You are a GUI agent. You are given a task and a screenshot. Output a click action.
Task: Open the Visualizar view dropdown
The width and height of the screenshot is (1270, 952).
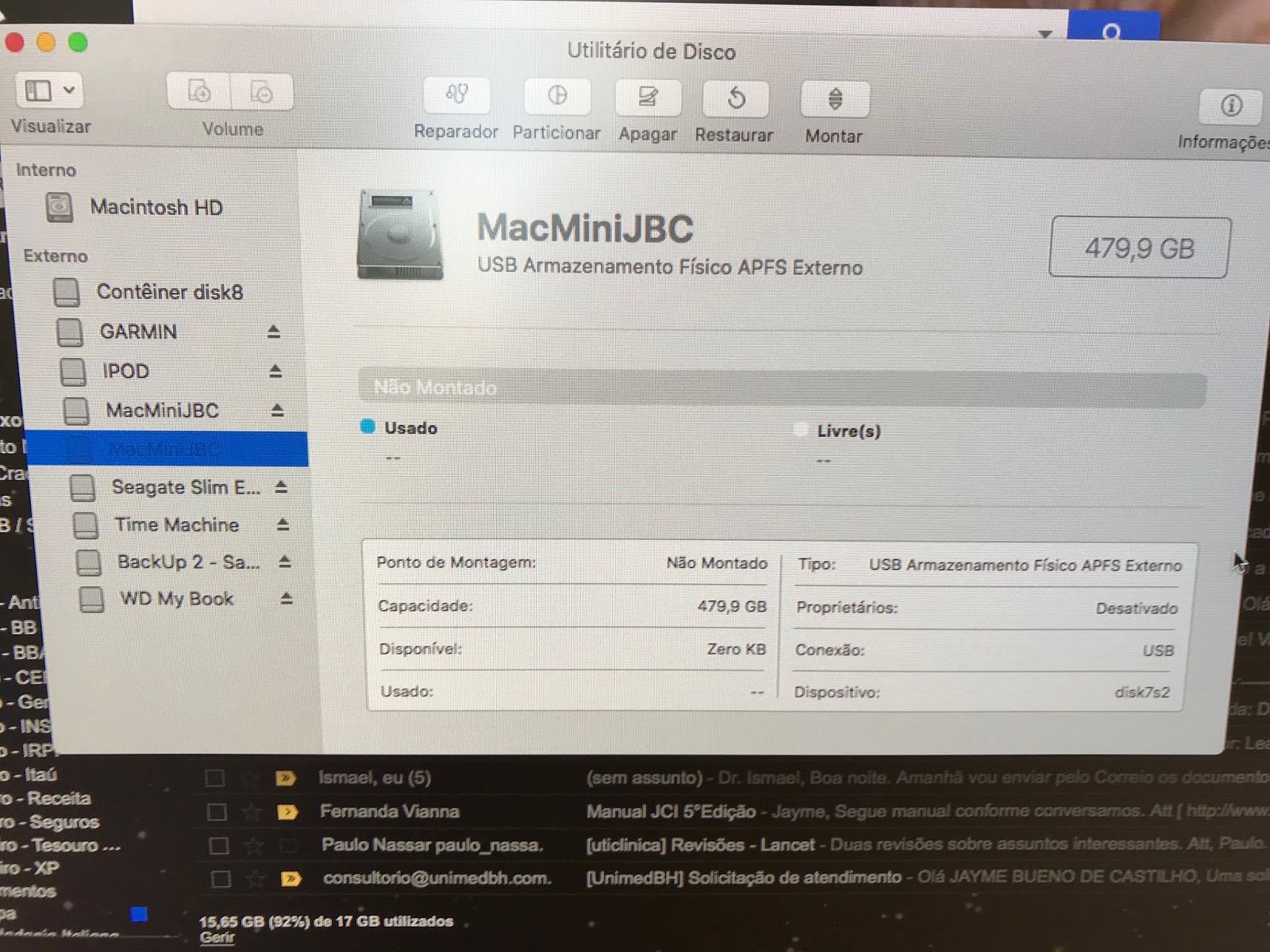[48, 90]
